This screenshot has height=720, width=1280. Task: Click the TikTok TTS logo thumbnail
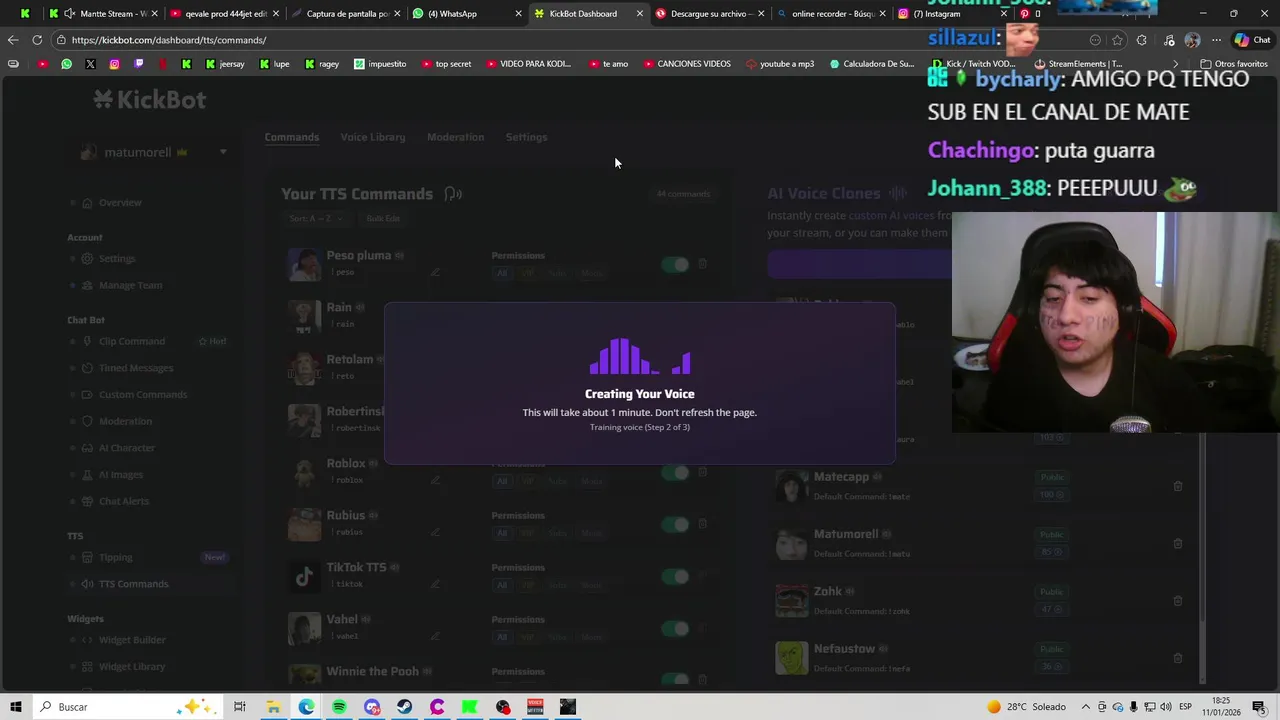[304, 576]
